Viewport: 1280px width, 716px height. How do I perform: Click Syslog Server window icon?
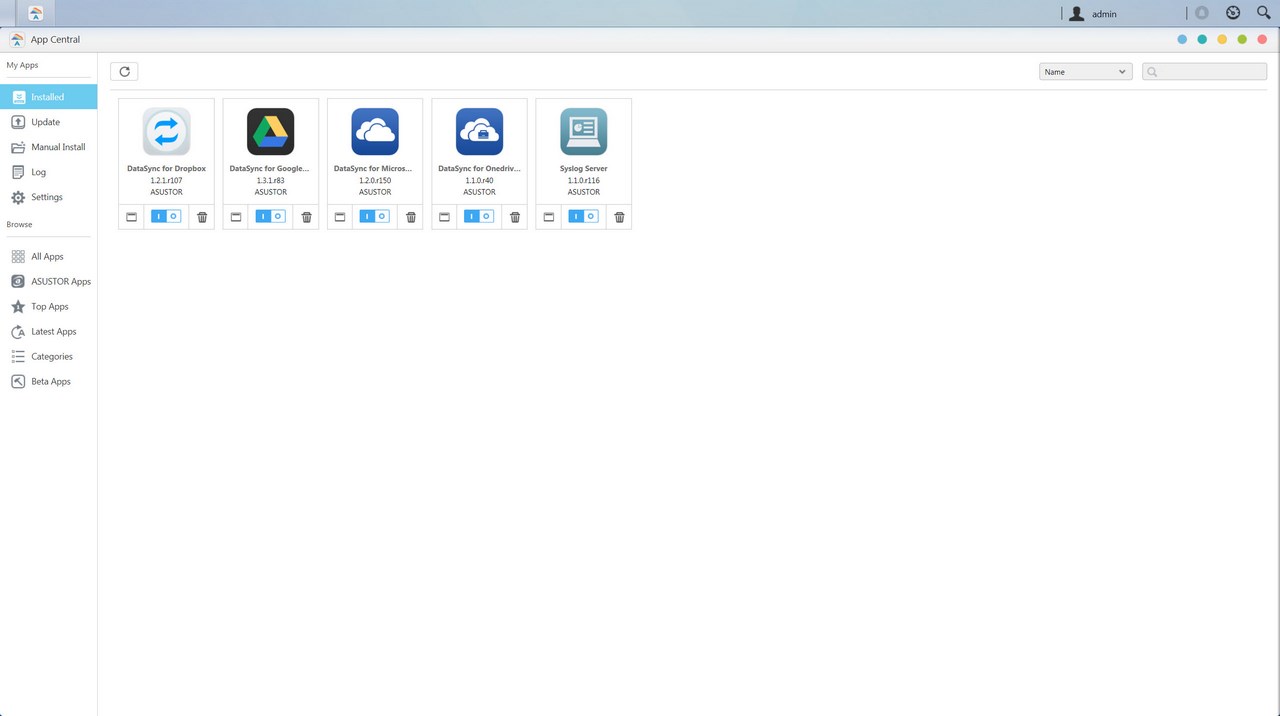548,217
